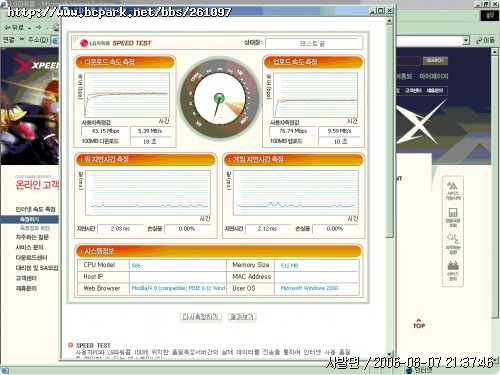
Task: Click the 연결 links toolbar label
Action: [8, 40]
